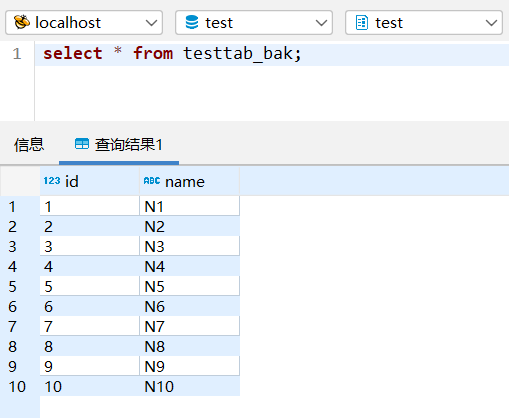This screenshot has height=418, width=509.
Task: Switch to the 信息 tab
Action: (x=29, y=145)
